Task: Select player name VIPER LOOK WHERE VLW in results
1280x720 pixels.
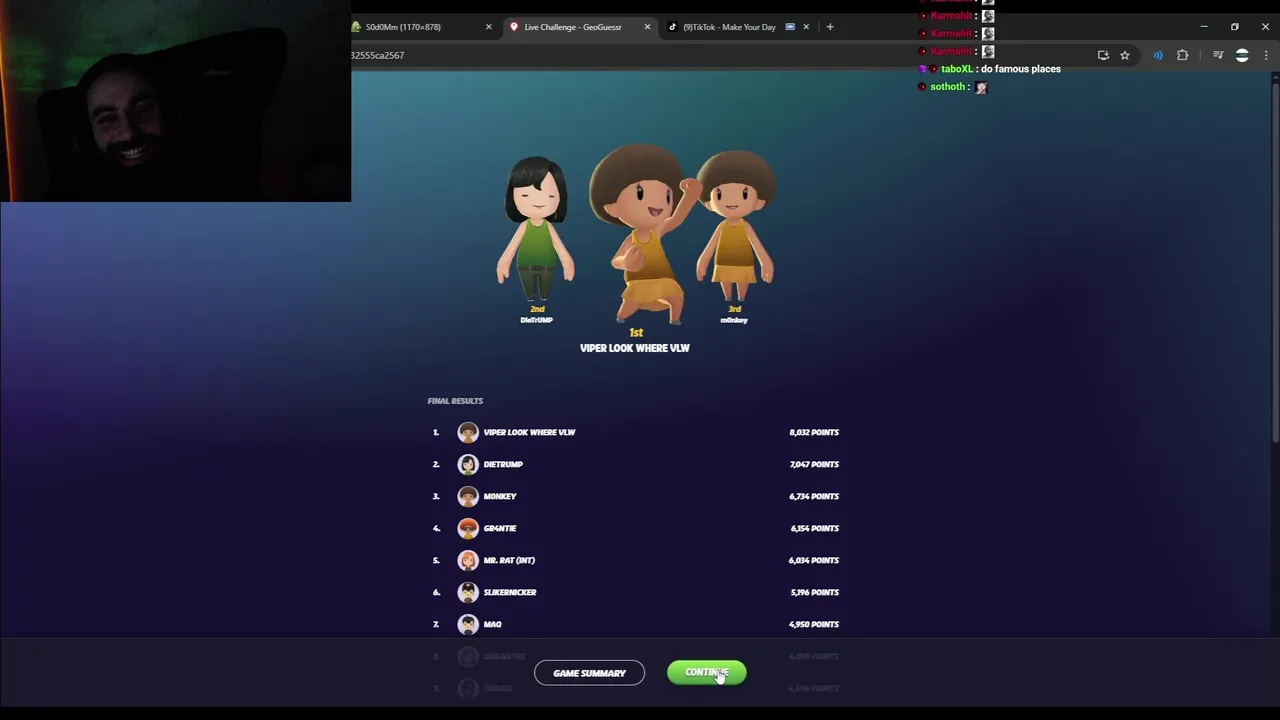Action: [529, 432]
